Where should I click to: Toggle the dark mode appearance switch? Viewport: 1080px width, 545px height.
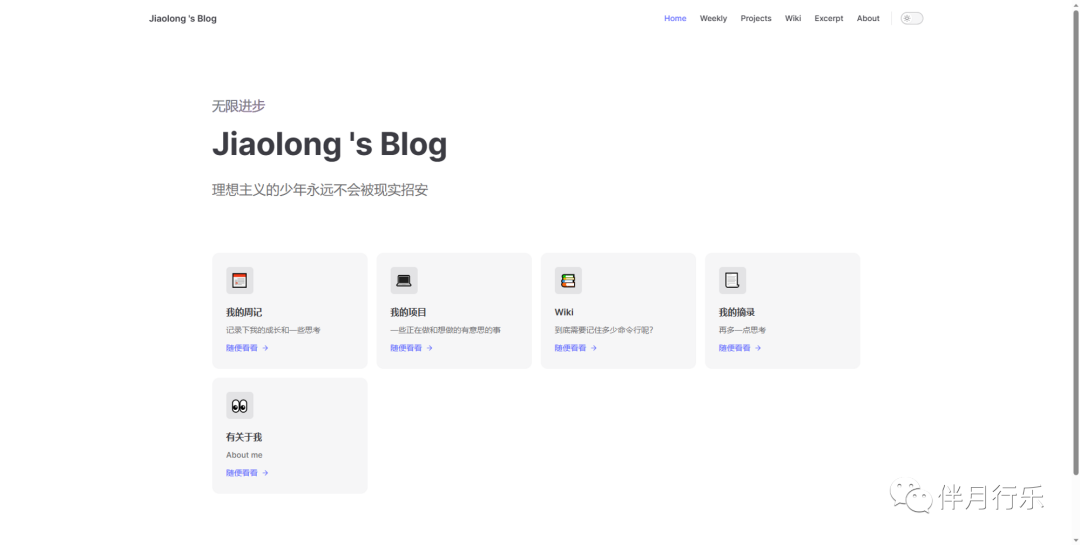[x=911, y=19]
